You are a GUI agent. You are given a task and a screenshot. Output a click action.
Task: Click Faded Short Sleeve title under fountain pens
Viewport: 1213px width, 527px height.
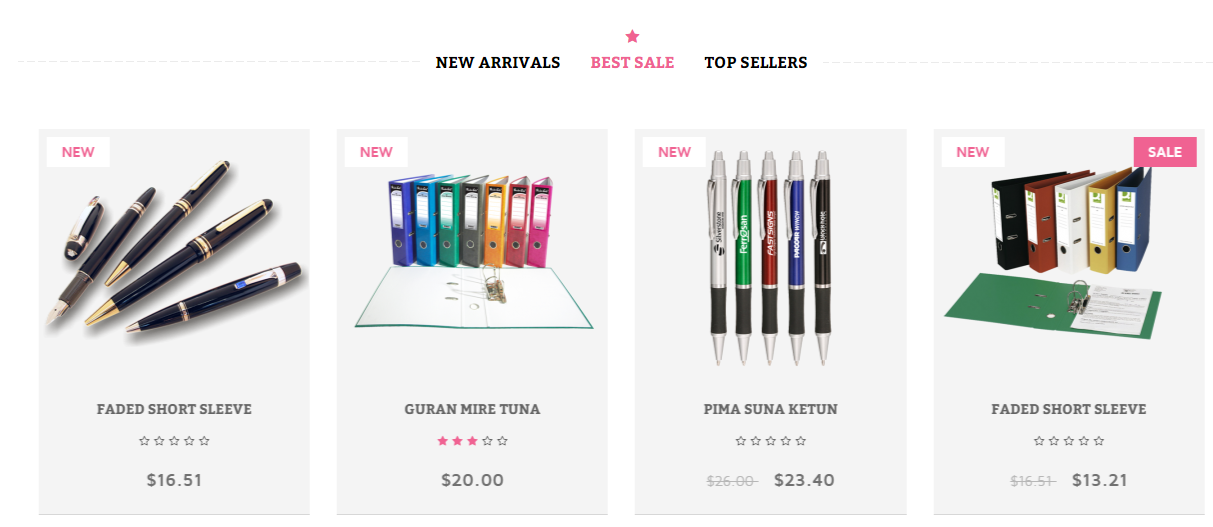174,409
